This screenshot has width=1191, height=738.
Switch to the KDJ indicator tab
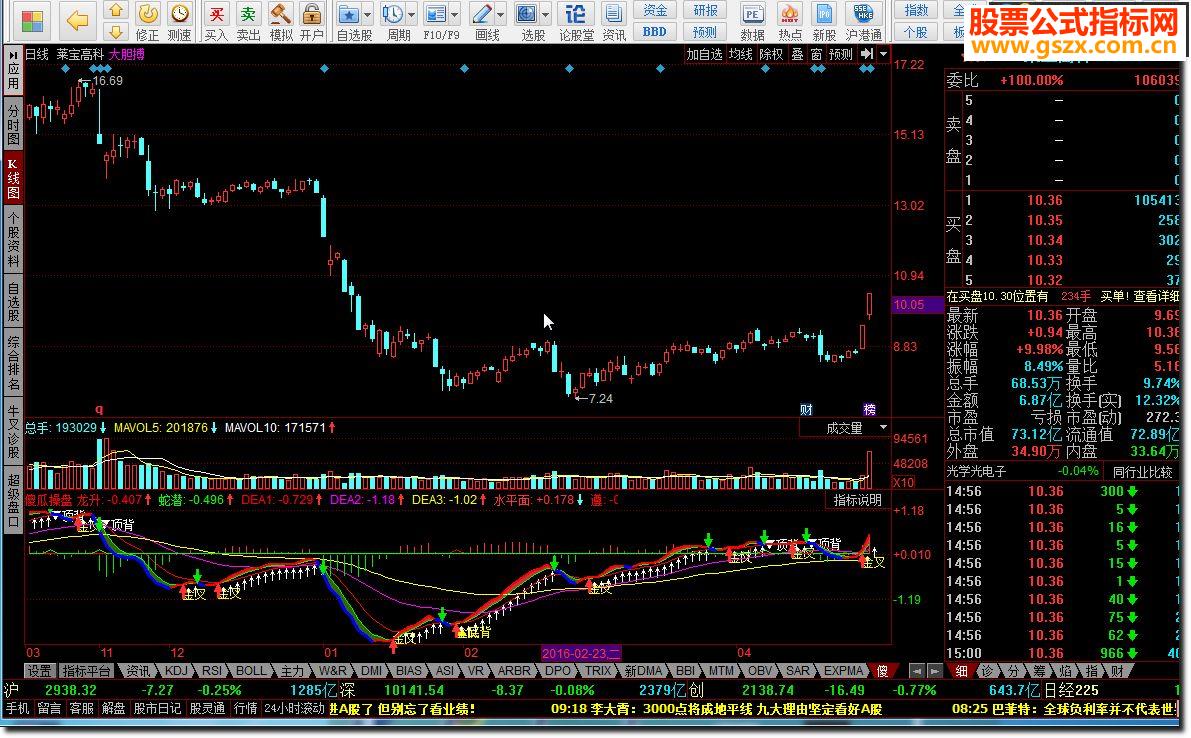175,670
